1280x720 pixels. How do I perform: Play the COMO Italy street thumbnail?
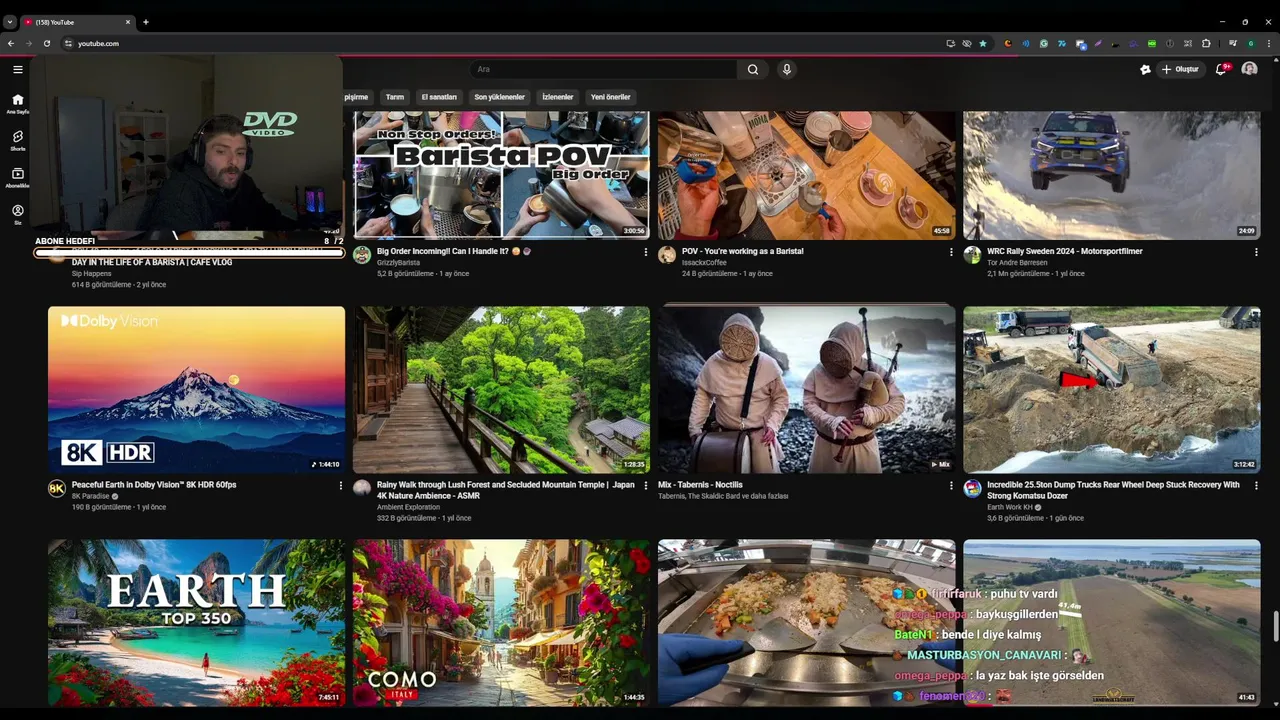point(501,622)
